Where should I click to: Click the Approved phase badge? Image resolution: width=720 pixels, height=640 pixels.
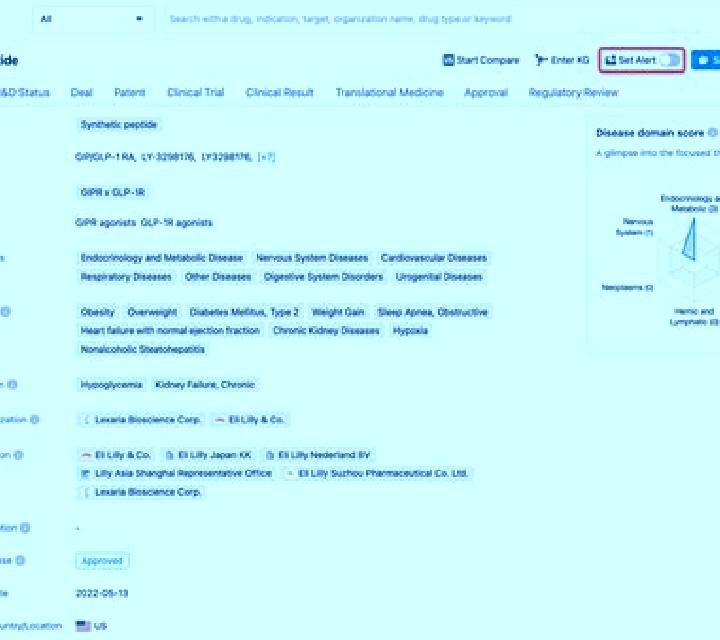tap(102, 561)
